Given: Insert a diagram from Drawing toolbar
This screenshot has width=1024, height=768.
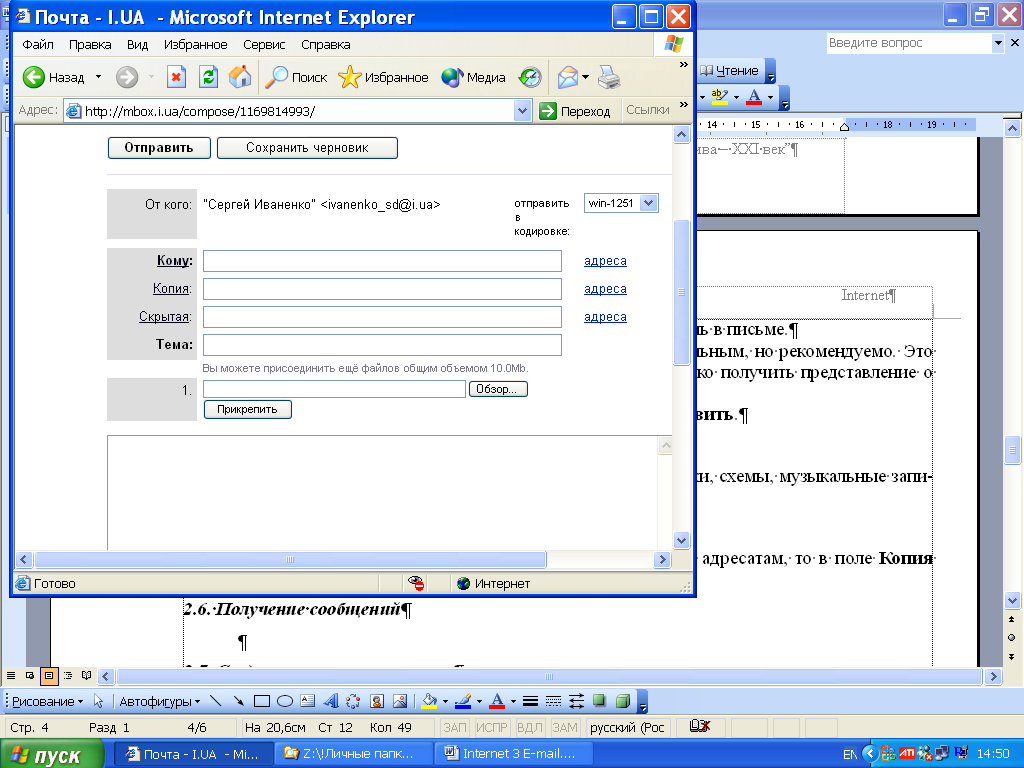Looking at the screenshot, I should (x=353, y=701).
